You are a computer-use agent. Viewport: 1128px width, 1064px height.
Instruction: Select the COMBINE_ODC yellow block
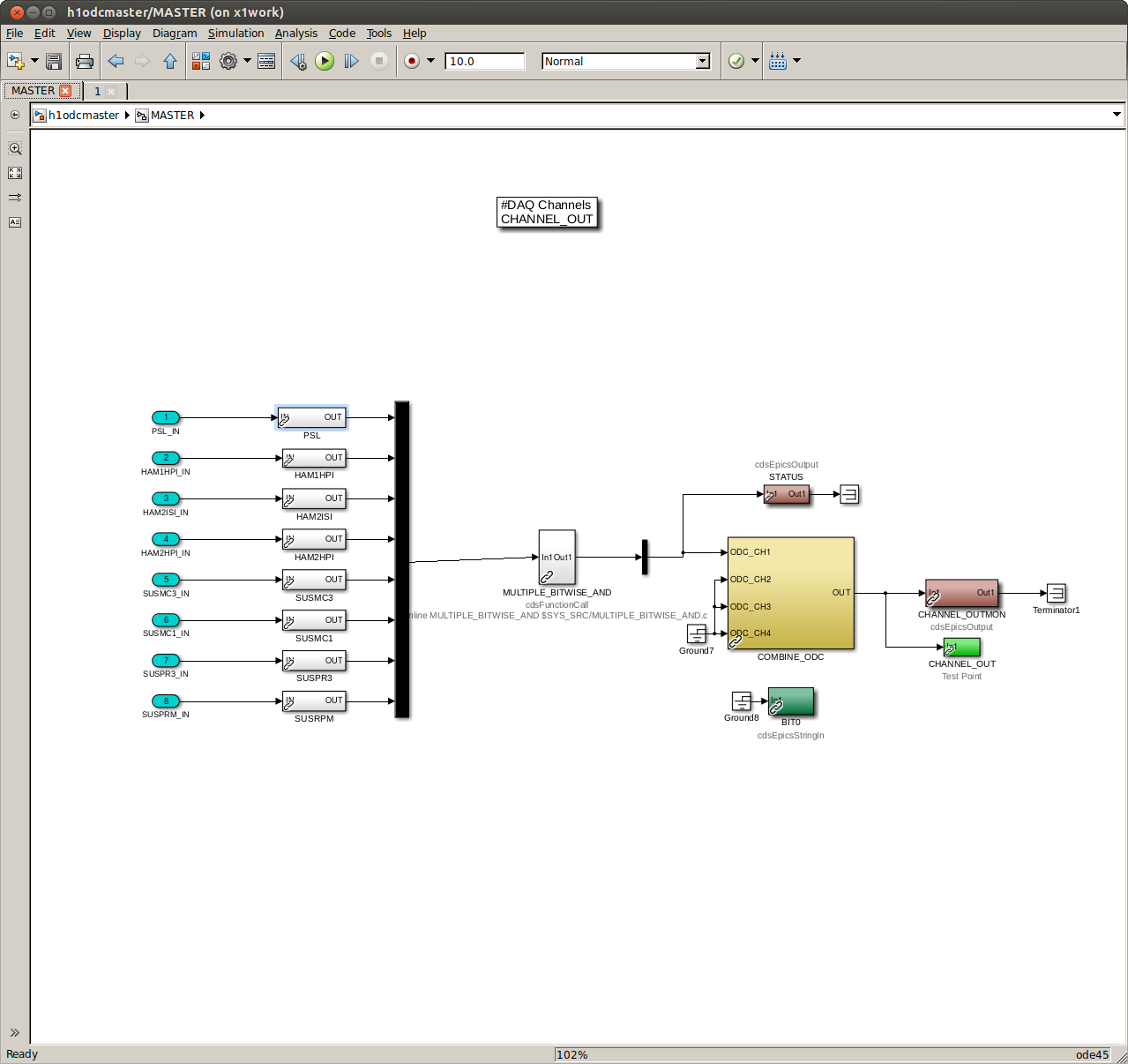point(791,593)
